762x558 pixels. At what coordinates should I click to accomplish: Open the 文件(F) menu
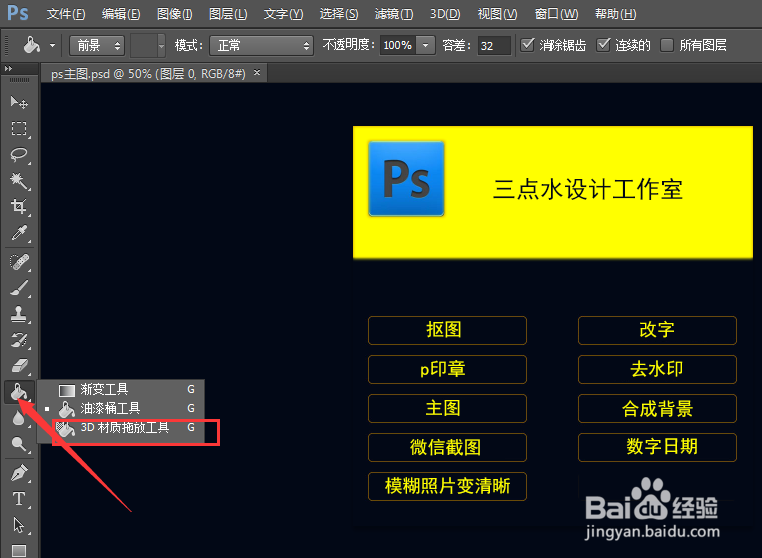tap(66, 14)
